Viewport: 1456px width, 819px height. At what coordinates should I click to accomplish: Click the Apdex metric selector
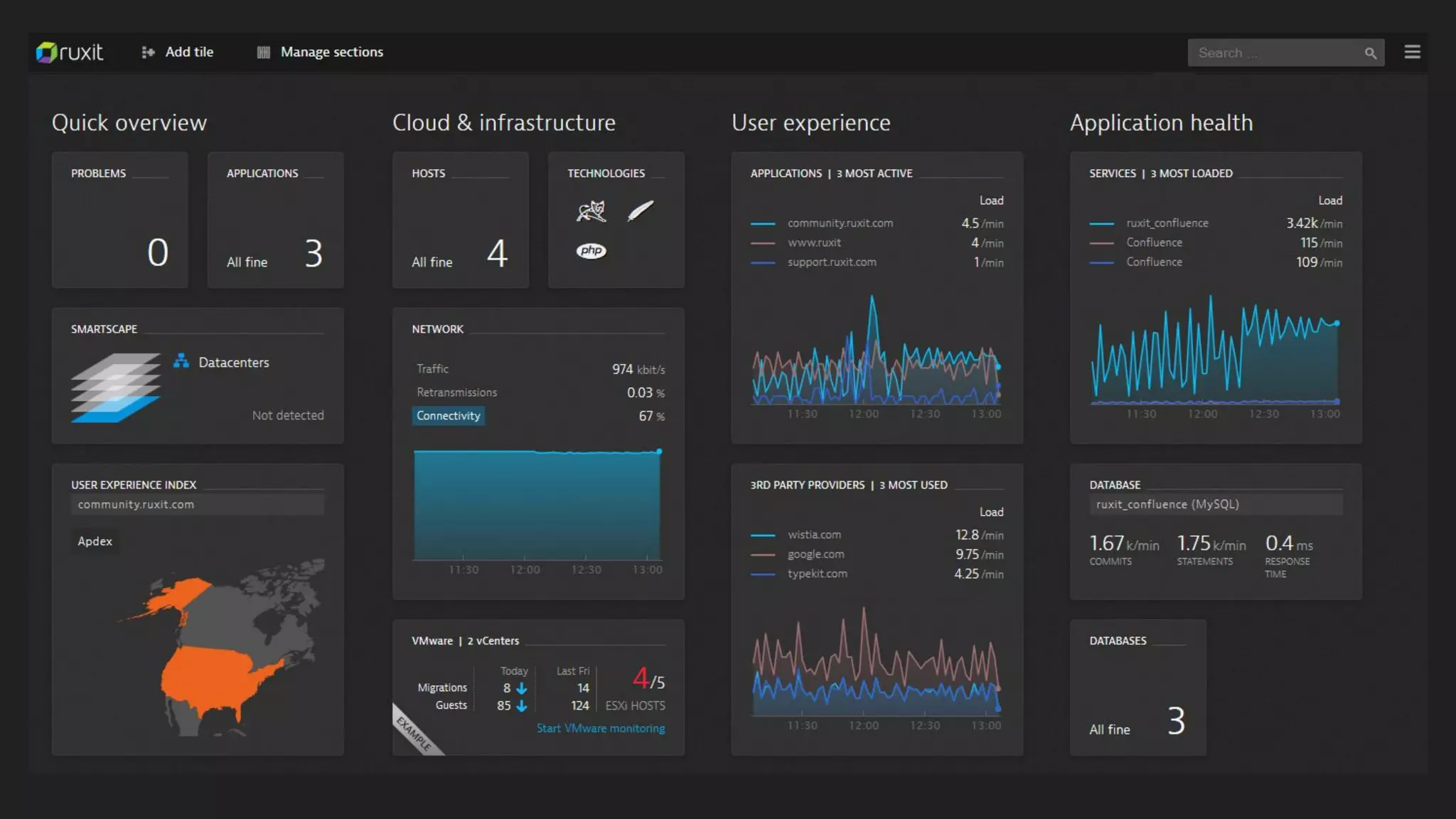(95, 541)
